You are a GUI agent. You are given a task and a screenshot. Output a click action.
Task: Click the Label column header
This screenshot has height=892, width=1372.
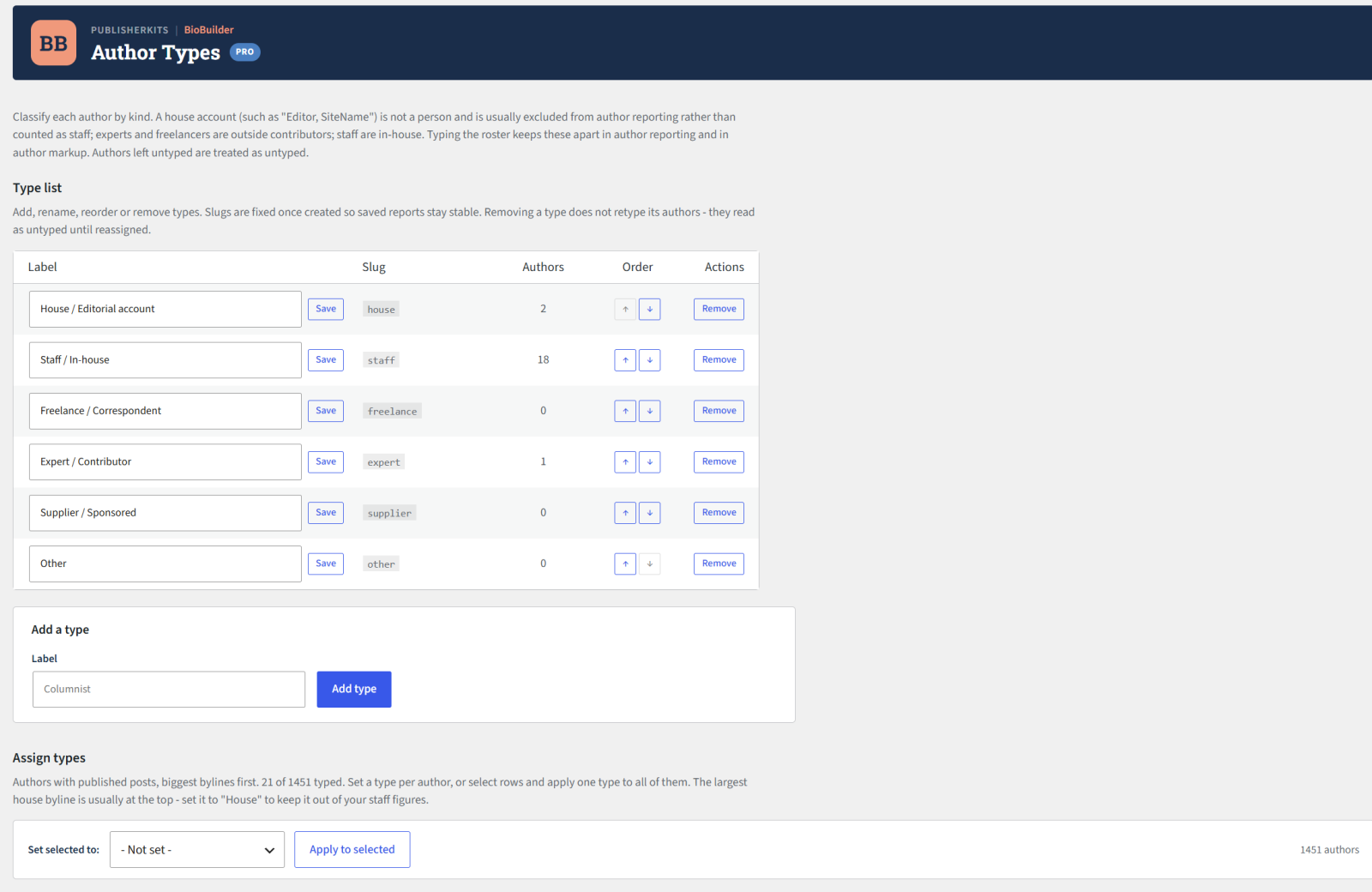43,268
